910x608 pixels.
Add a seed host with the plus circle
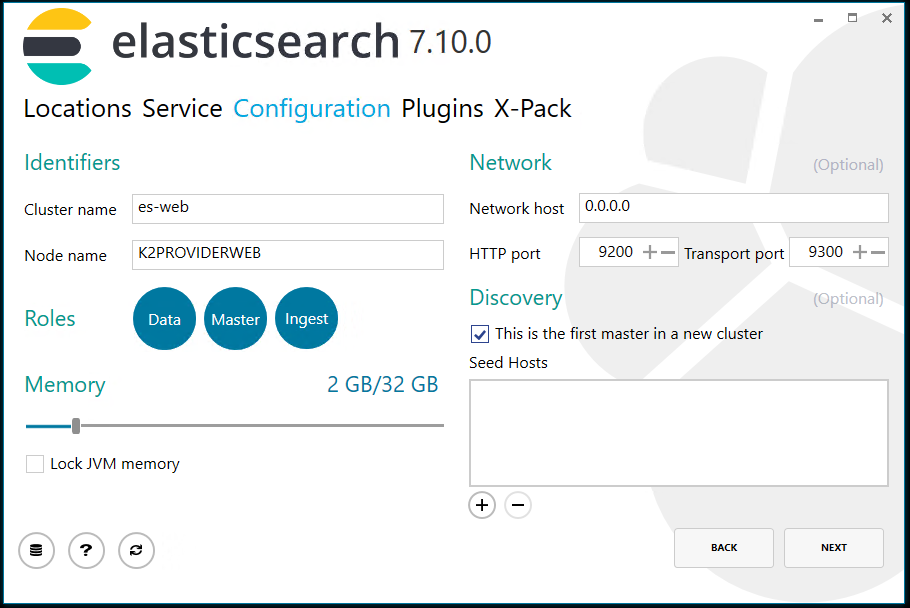point(482,505)
